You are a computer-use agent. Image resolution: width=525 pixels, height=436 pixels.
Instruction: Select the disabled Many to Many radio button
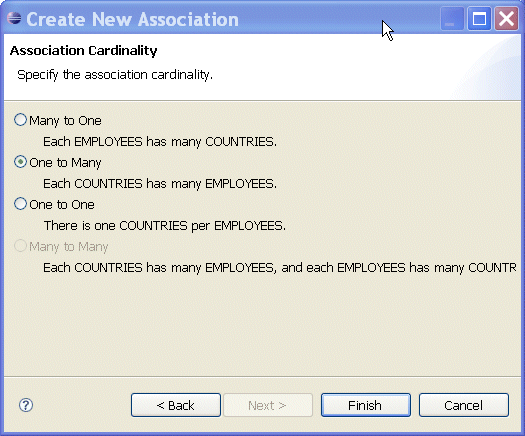coord(20,246)
